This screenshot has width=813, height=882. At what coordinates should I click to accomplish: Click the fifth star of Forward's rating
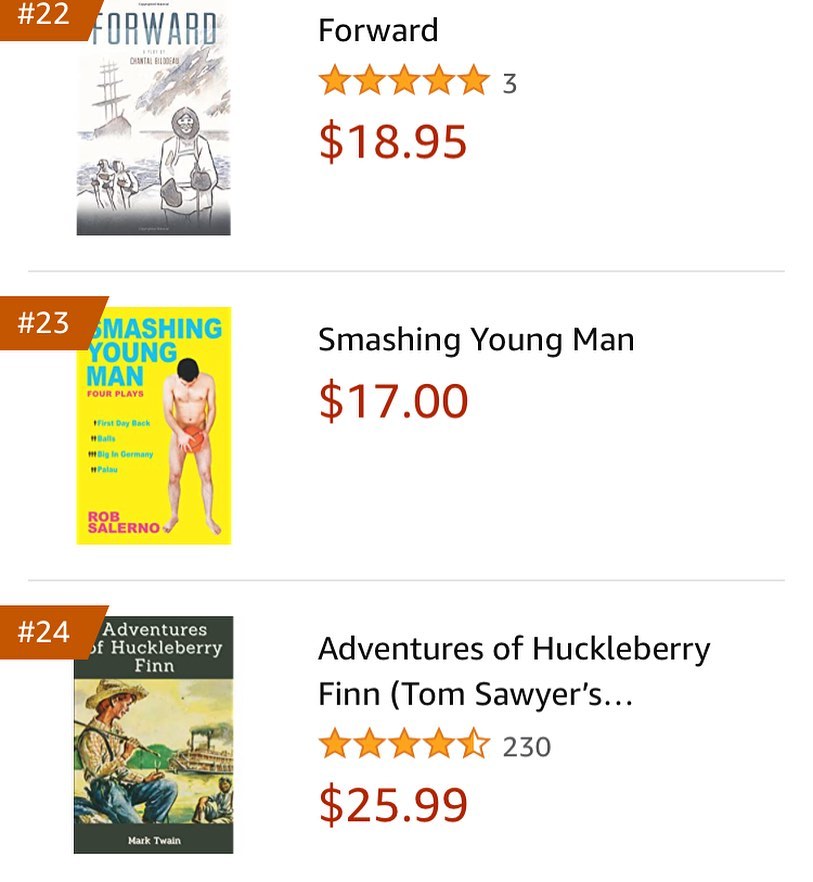point(473,82)
